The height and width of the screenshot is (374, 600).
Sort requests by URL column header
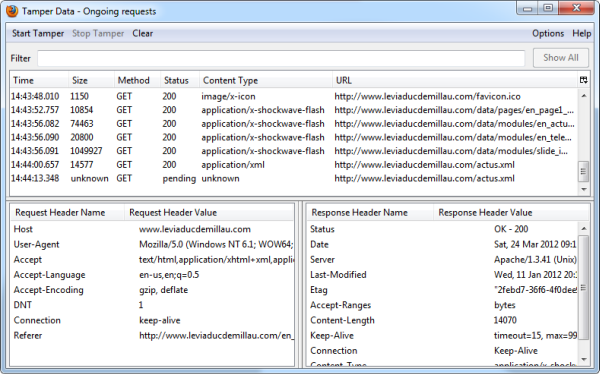click(455, 80)
